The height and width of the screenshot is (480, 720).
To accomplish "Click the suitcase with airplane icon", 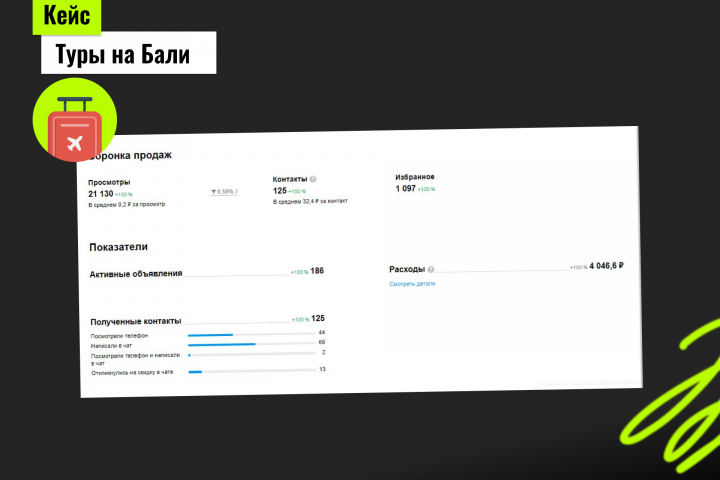I will coord(75,120).
